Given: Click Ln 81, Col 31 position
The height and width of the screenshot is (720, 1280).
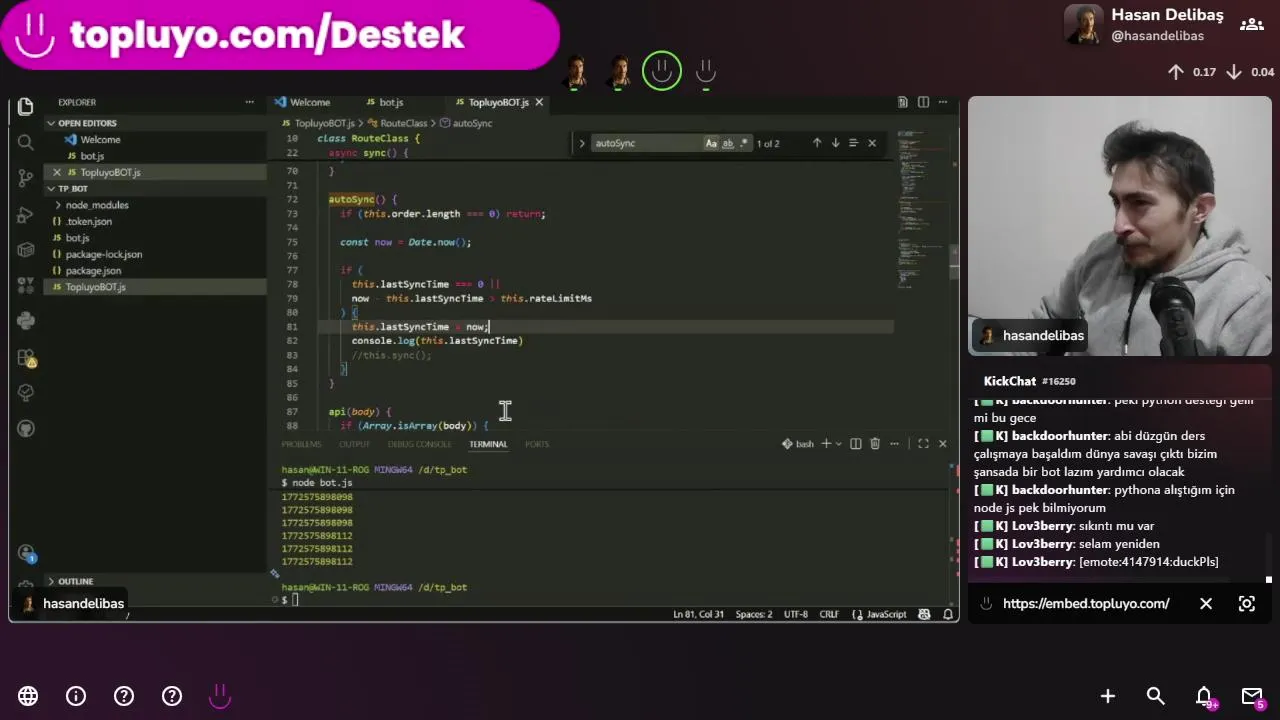Looking at the screenshot, I should tap(699, 614).
